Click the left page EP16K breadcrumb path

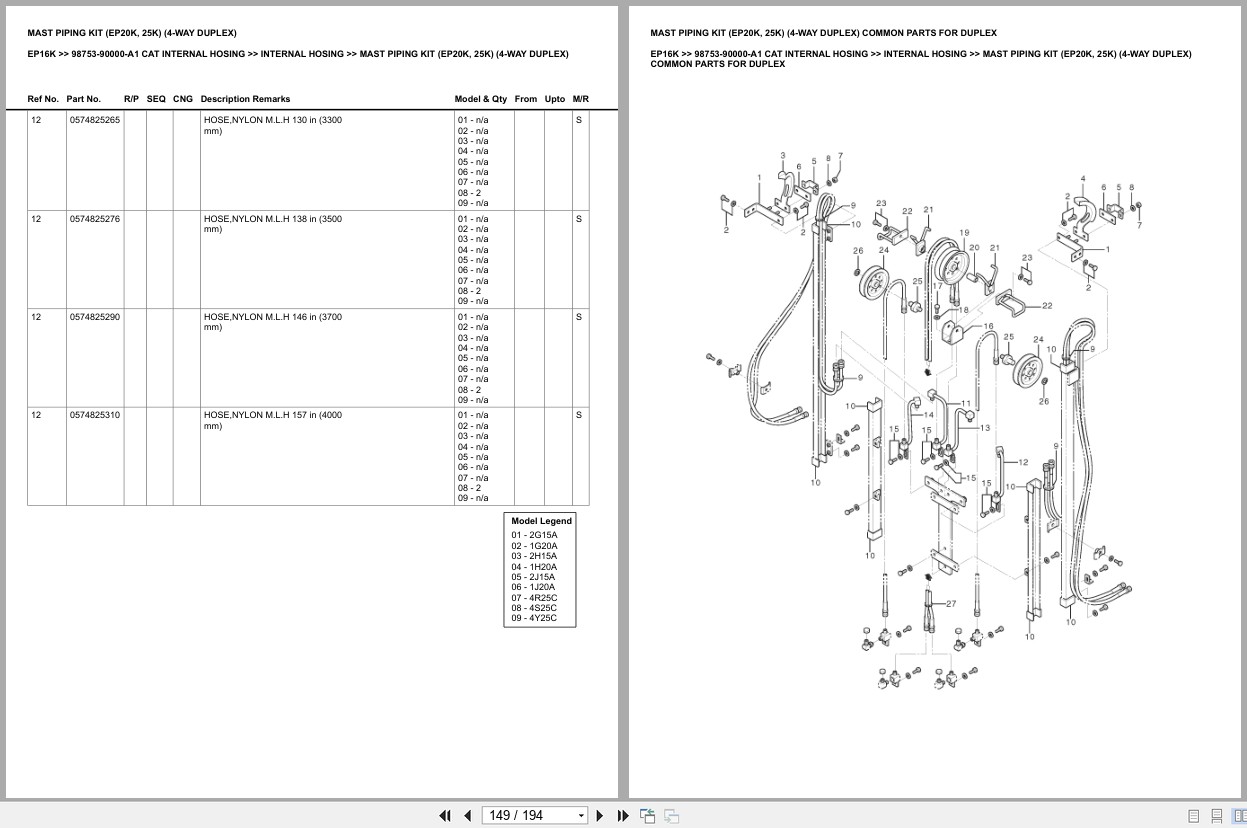[x=298, y=54]
